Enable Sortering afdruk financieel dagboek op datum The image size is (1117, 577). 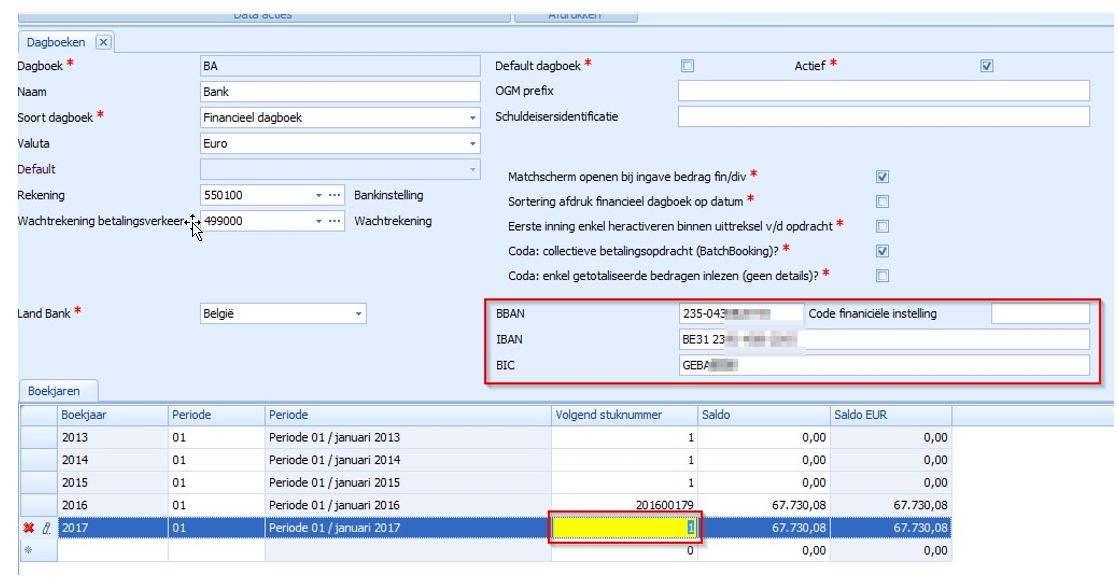pos(882,202)
